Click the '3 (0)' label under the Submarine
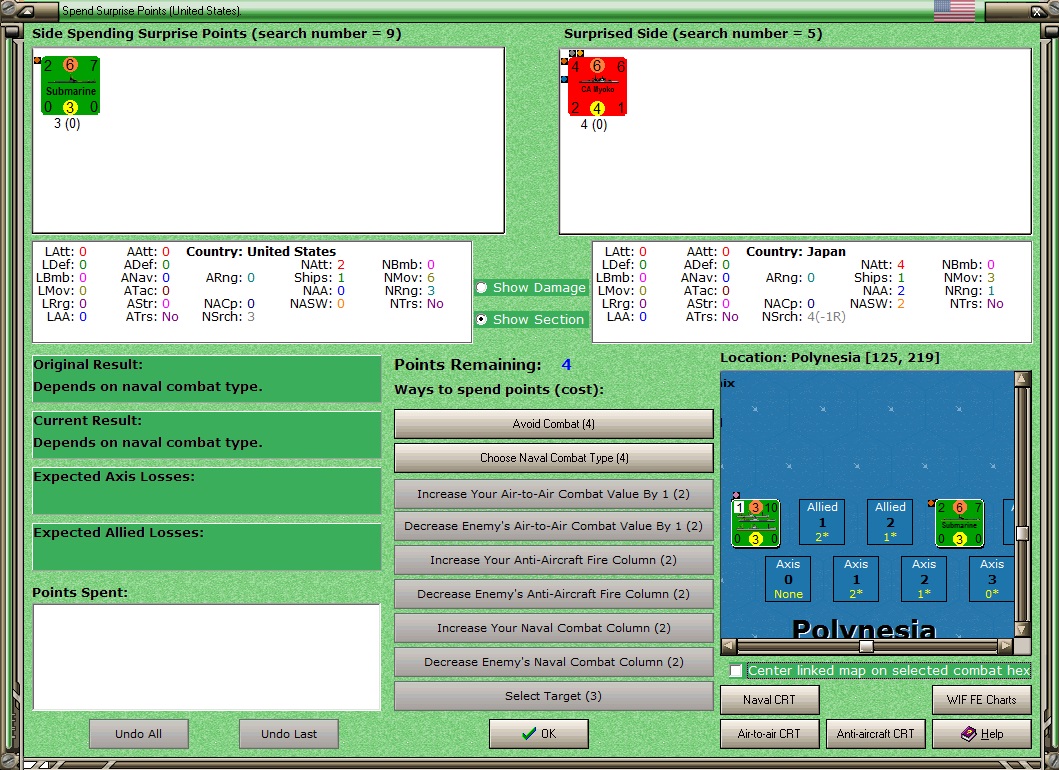Image resolution: width=1059 pixels, height=770 pixels. 67,124
